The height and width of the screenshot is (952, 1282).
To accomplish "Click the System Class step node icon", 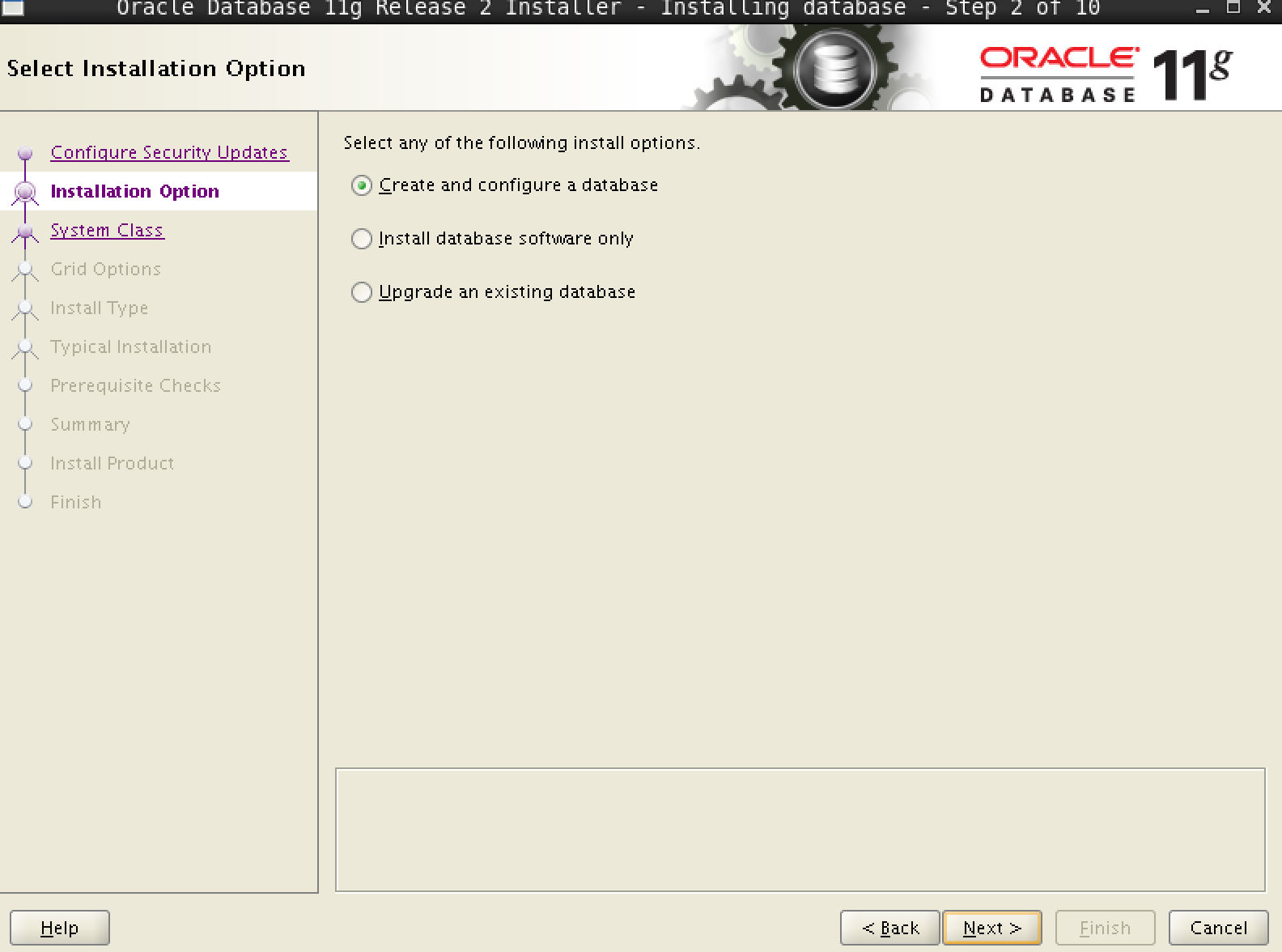I will tap(25, 232).
